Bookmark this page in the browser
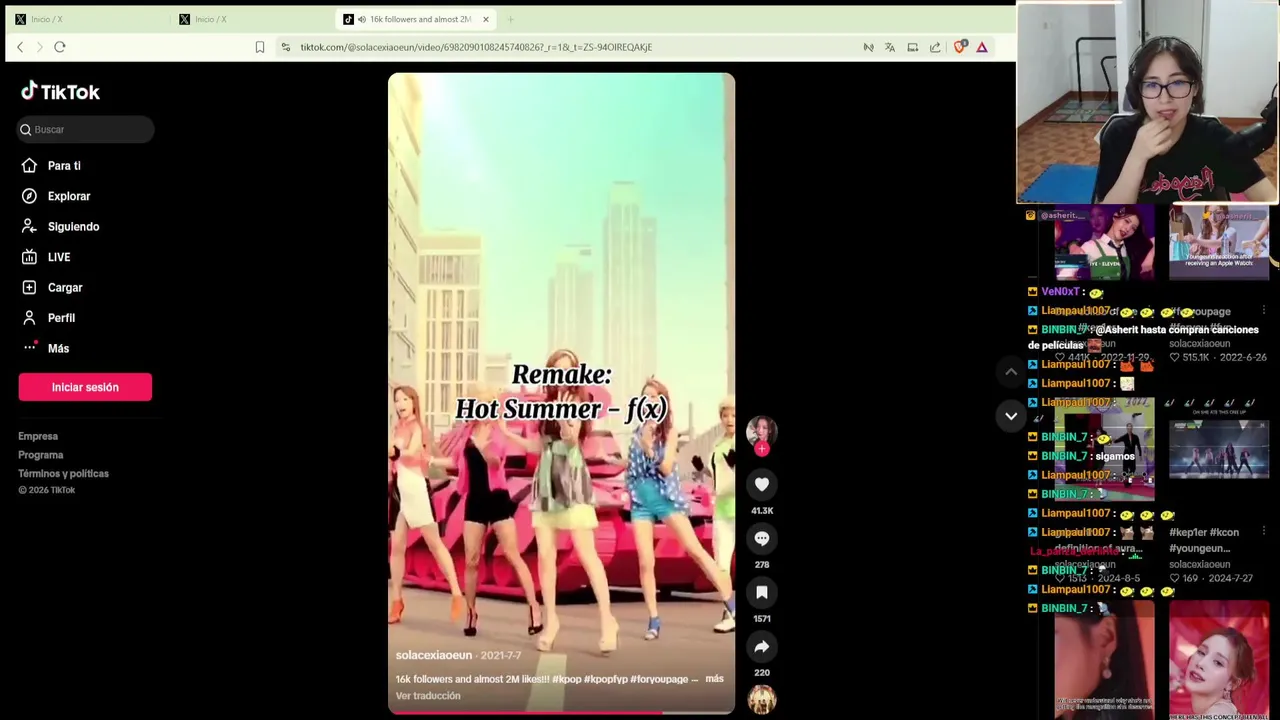 point(260,47)
